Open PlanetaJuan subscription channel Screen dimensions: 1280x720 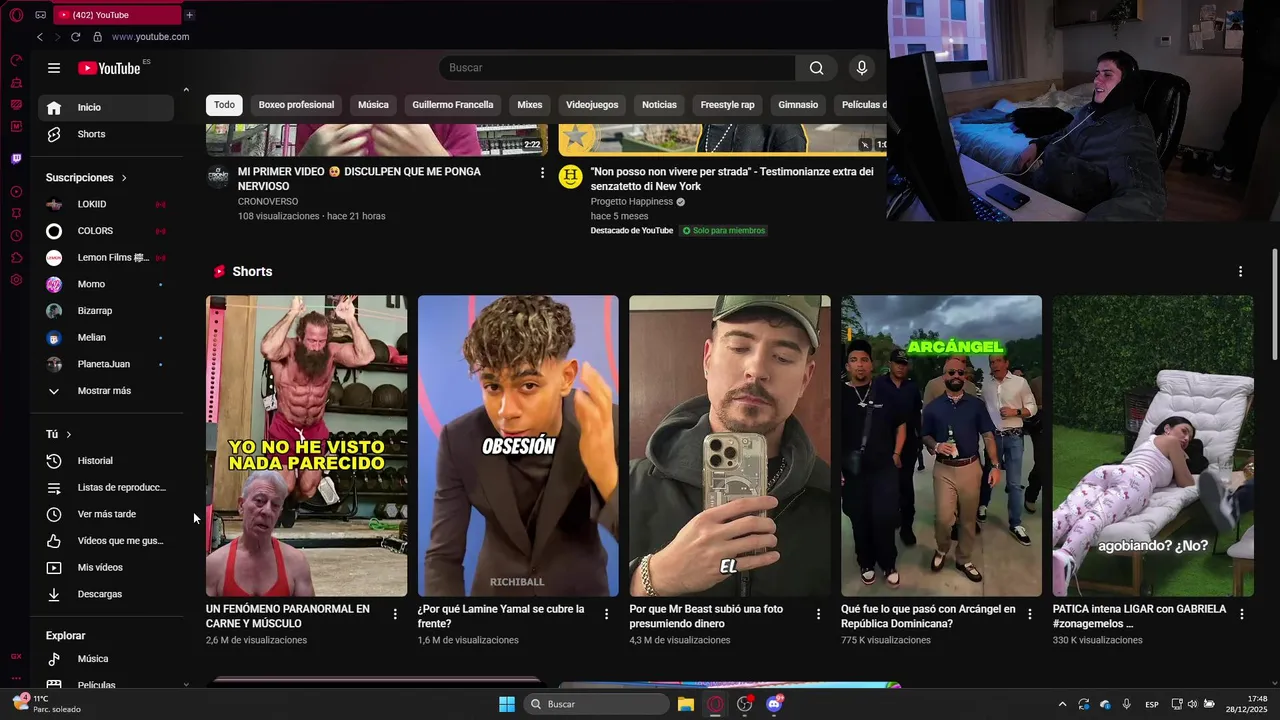(x=105, y=364)
